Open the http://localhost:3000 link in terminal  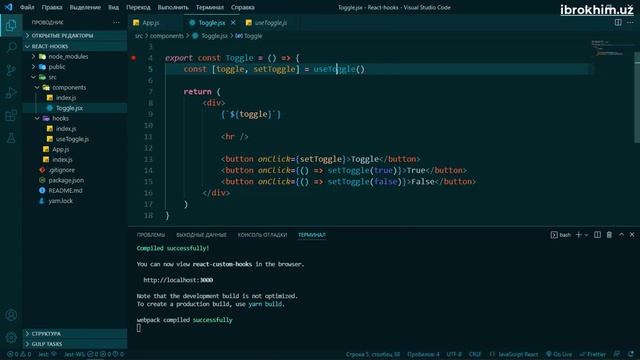[178, 280]
